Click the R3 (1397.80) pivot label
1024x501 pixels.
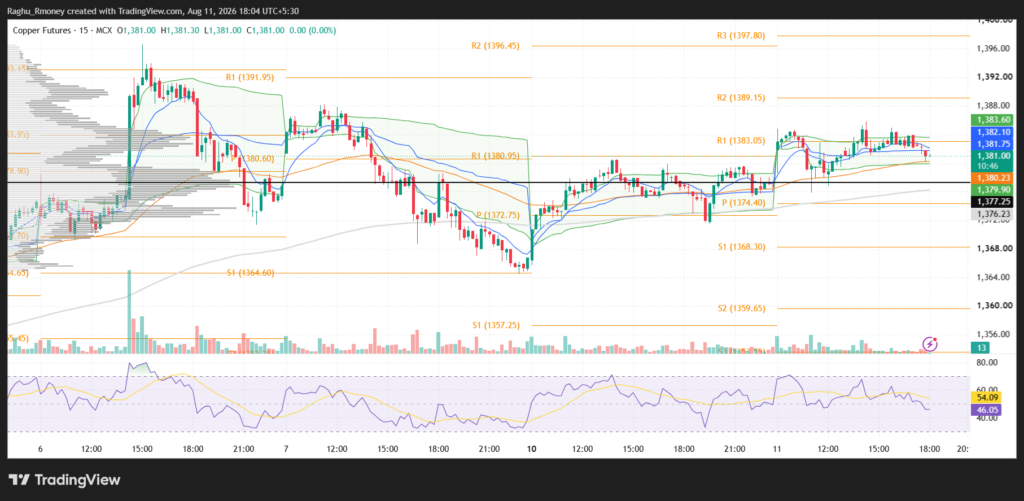739,36
